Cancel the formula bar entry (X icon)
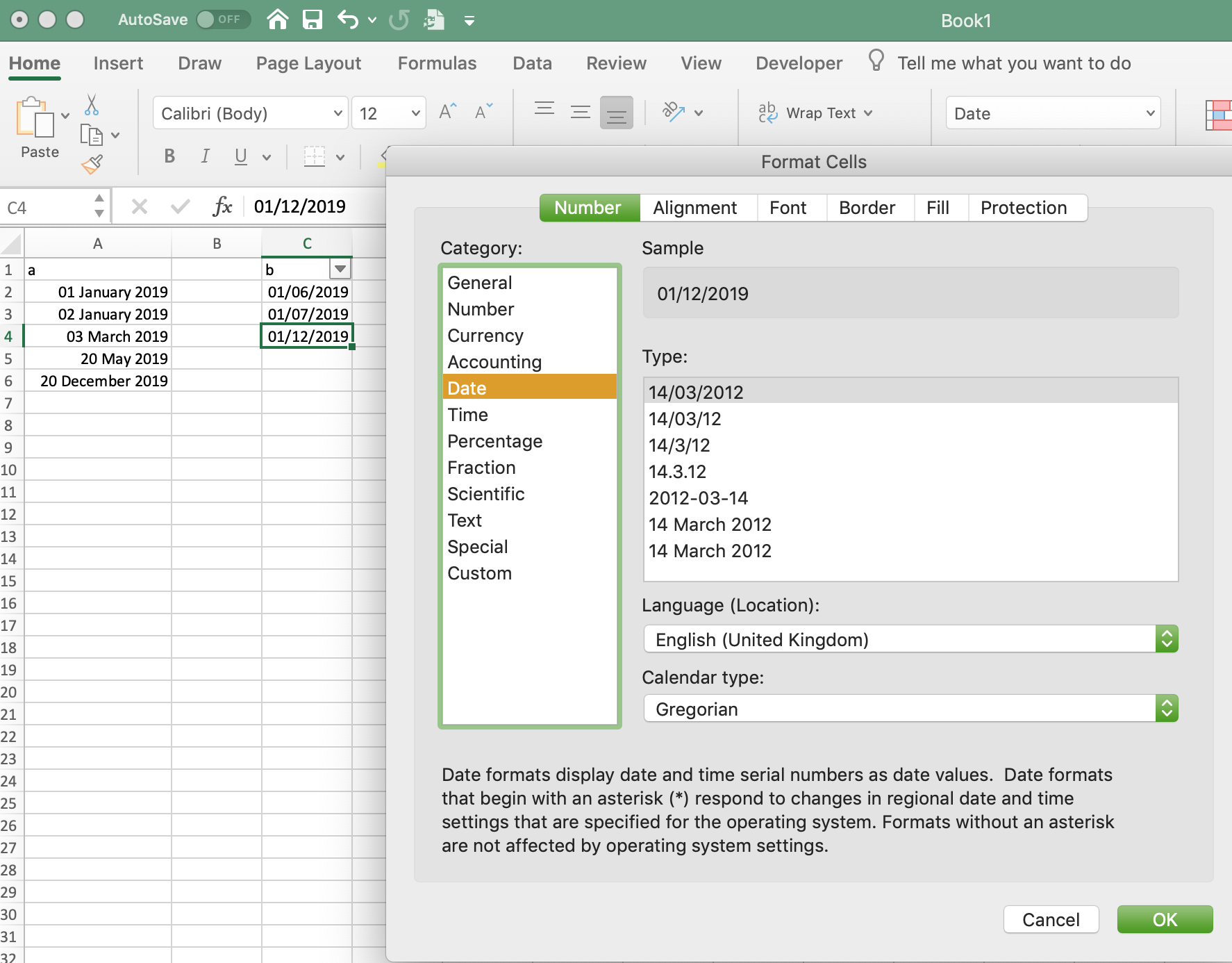1232x963 pixels. (x=140, y=206)
